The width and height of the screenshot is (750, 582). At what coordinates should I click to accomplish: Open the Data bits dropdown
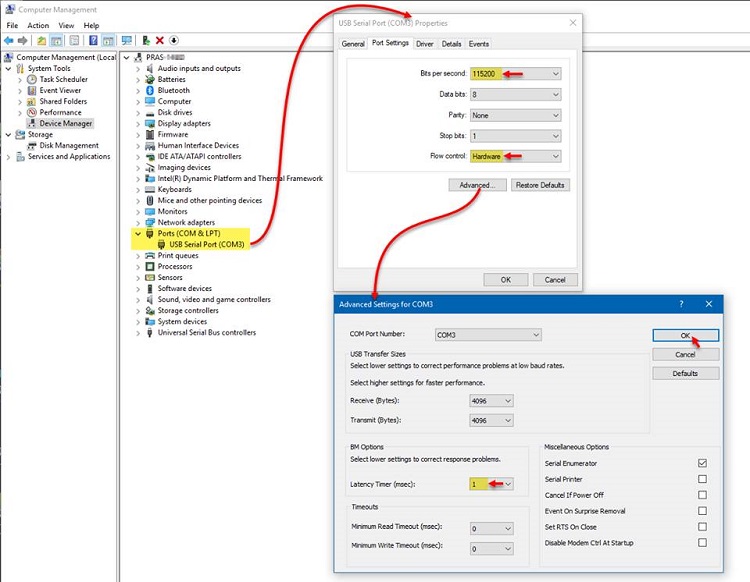[516, 95]
